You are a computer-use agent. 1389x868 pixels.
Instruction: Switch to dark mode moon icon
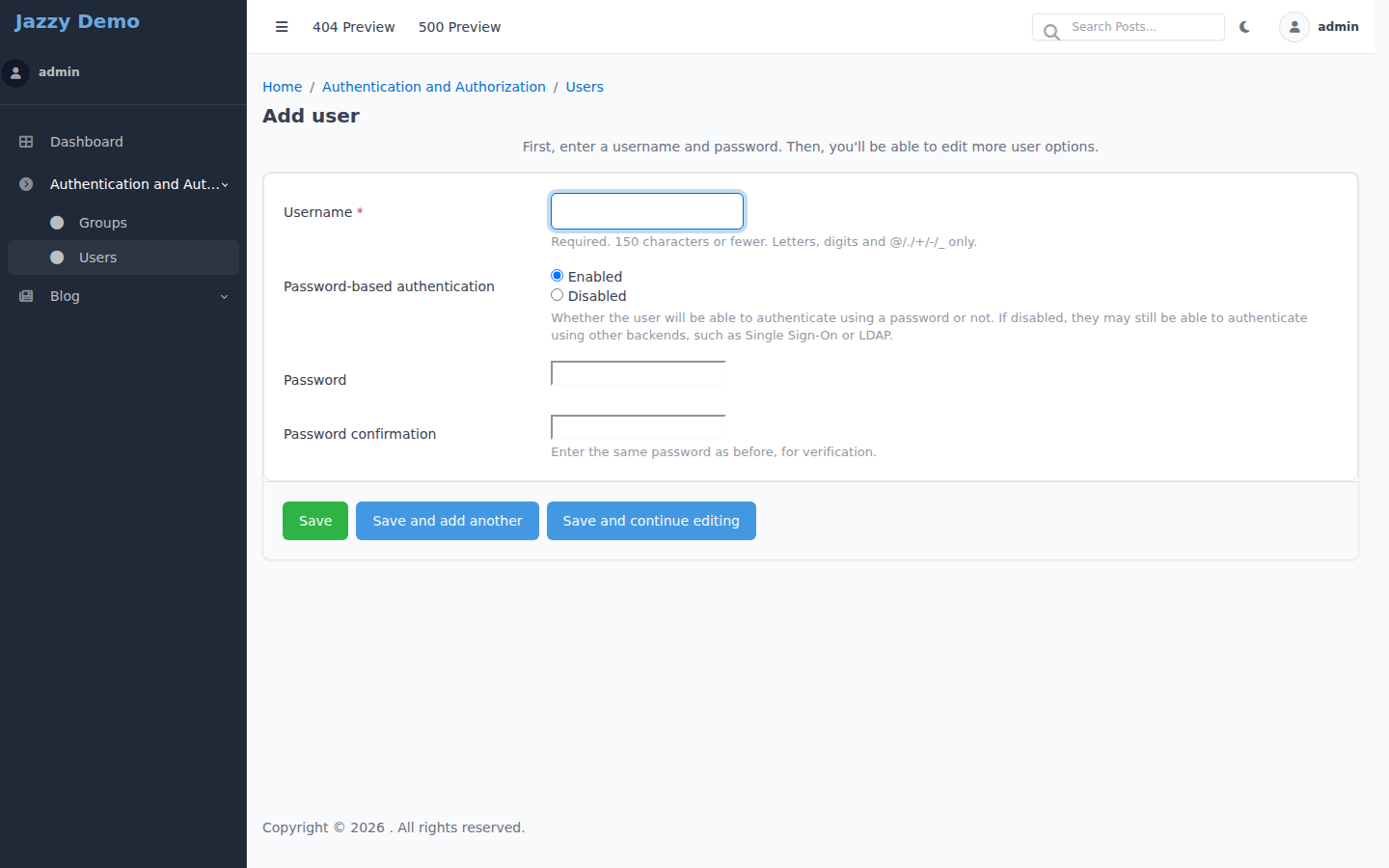pyautogui.click(x=1244, y=27)
